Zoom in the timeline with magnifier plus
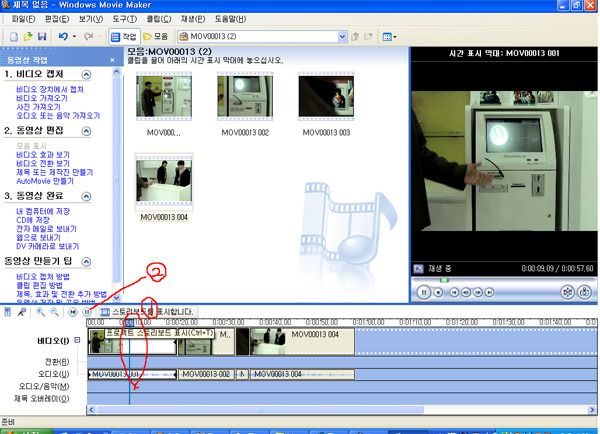The image size is (600, 434). (40, 312)
